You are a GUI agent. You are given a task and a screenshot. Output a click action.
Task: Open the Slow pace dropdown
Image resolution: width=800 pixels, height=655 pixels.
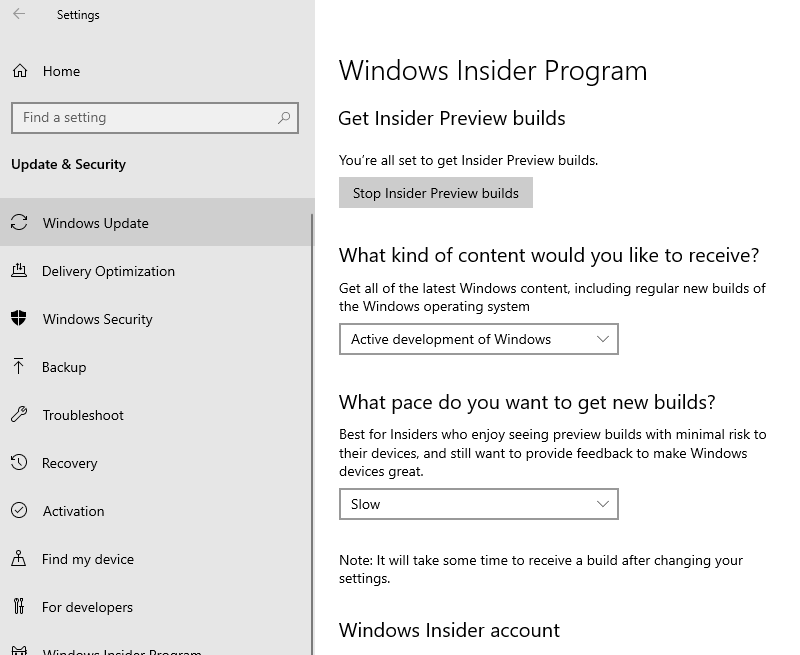479,504
